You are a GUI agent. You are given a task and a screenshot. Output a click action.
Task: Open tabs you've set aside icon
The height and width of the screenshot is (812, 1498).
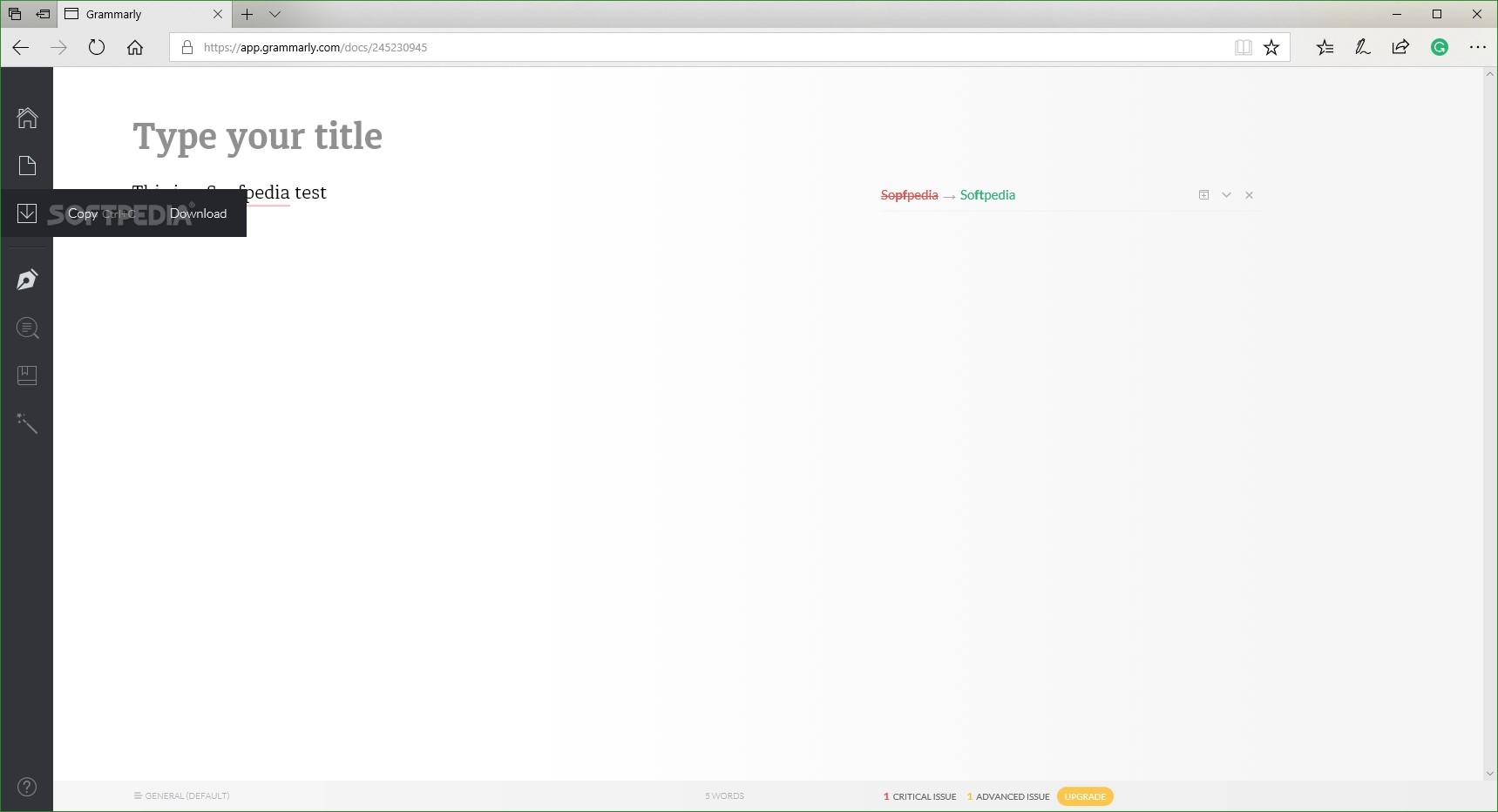pyautogui.click(x=15, y=15)
